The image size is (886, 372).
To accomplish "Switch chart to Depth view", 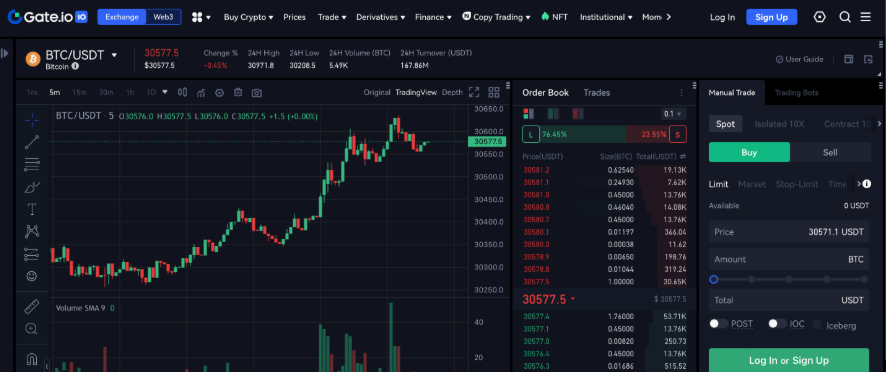I will pyautogui.click(x=452, y=92).
